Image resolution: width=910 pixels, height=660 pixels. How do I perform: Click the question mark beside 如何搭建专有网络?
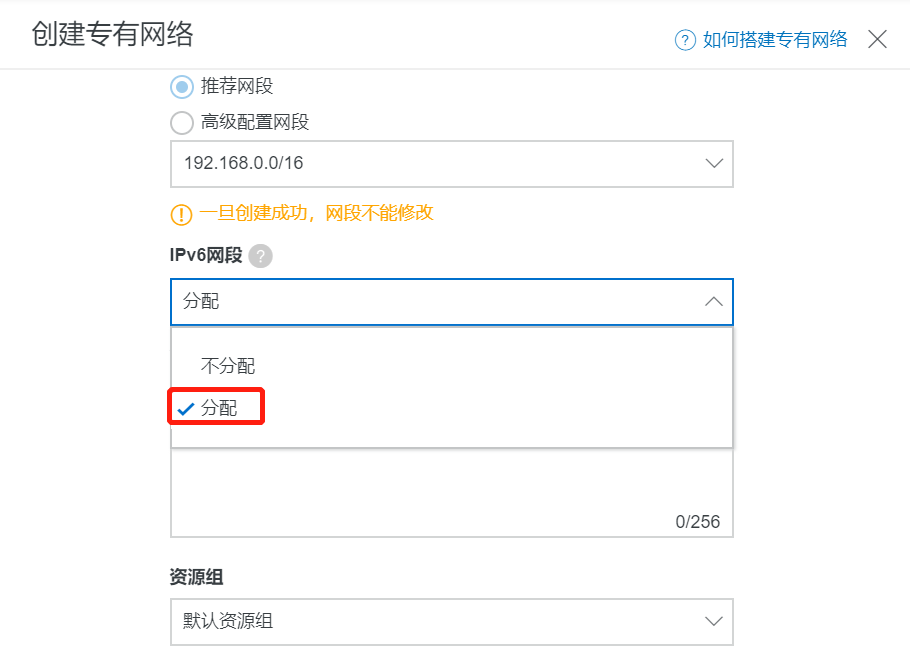click(x=684, y=40)
